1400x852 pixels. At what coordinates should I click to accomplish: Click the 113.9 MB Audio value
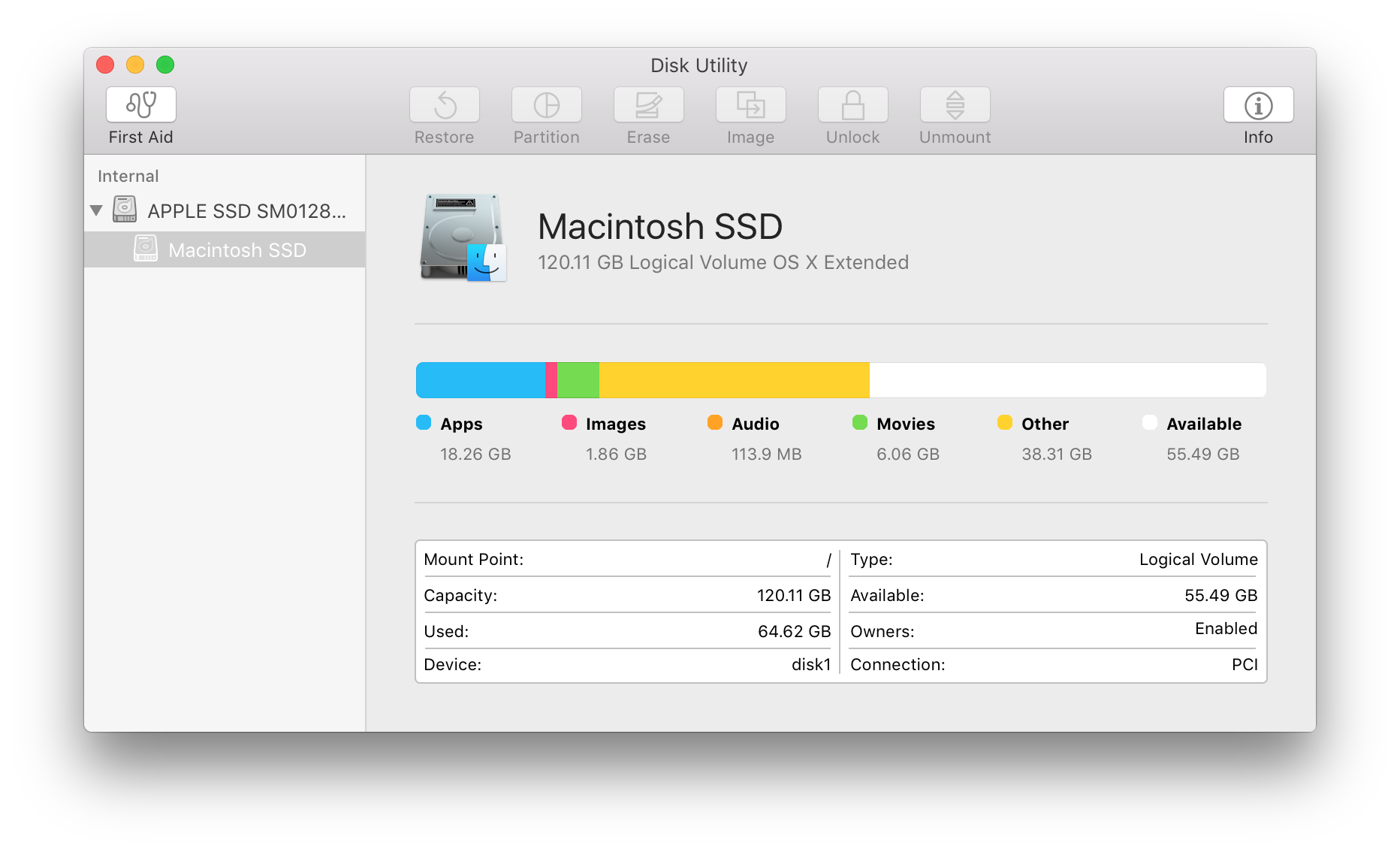767,455
